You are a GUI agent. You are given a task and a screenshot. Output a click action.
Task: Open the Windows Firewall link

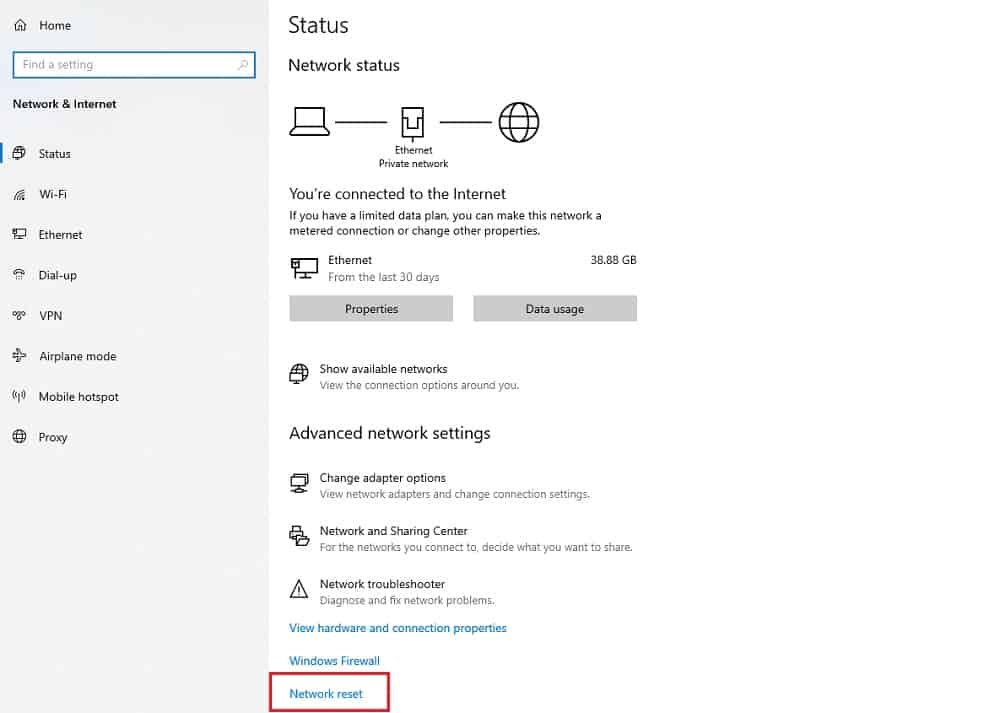pyautogui.click(x=334, y=661)
